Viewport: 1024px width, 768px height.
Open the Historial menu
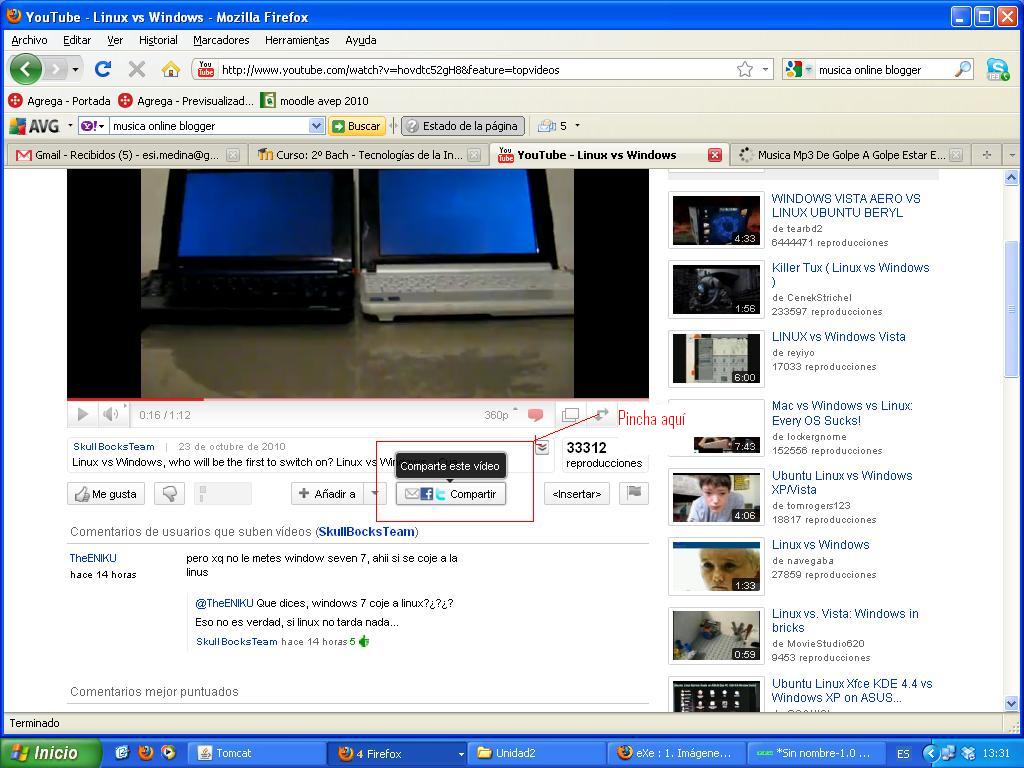tap(158, 40)
